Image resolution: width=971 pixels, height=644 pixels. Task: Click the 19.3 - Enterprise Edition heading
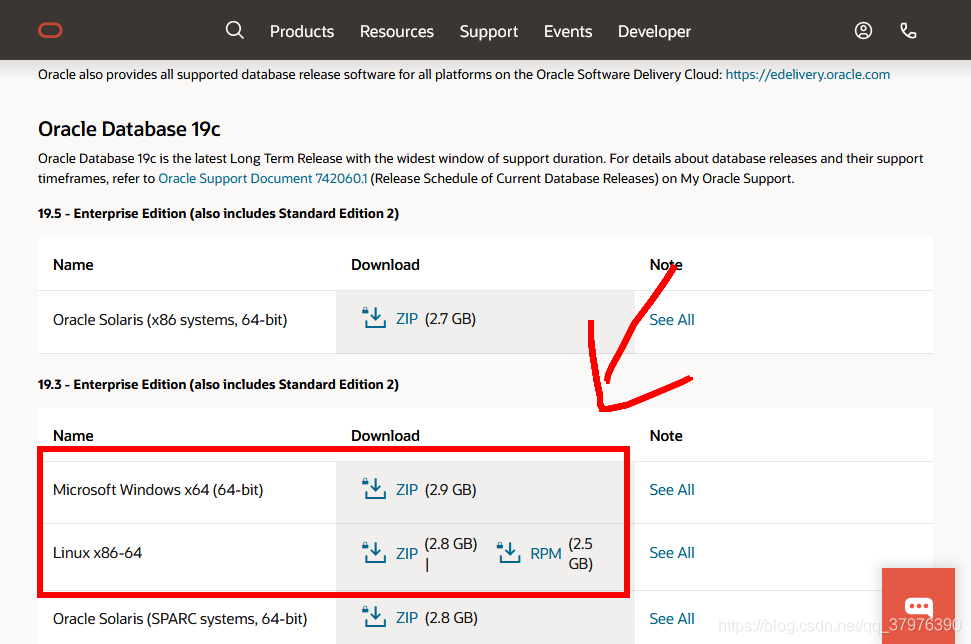[218, 385]
